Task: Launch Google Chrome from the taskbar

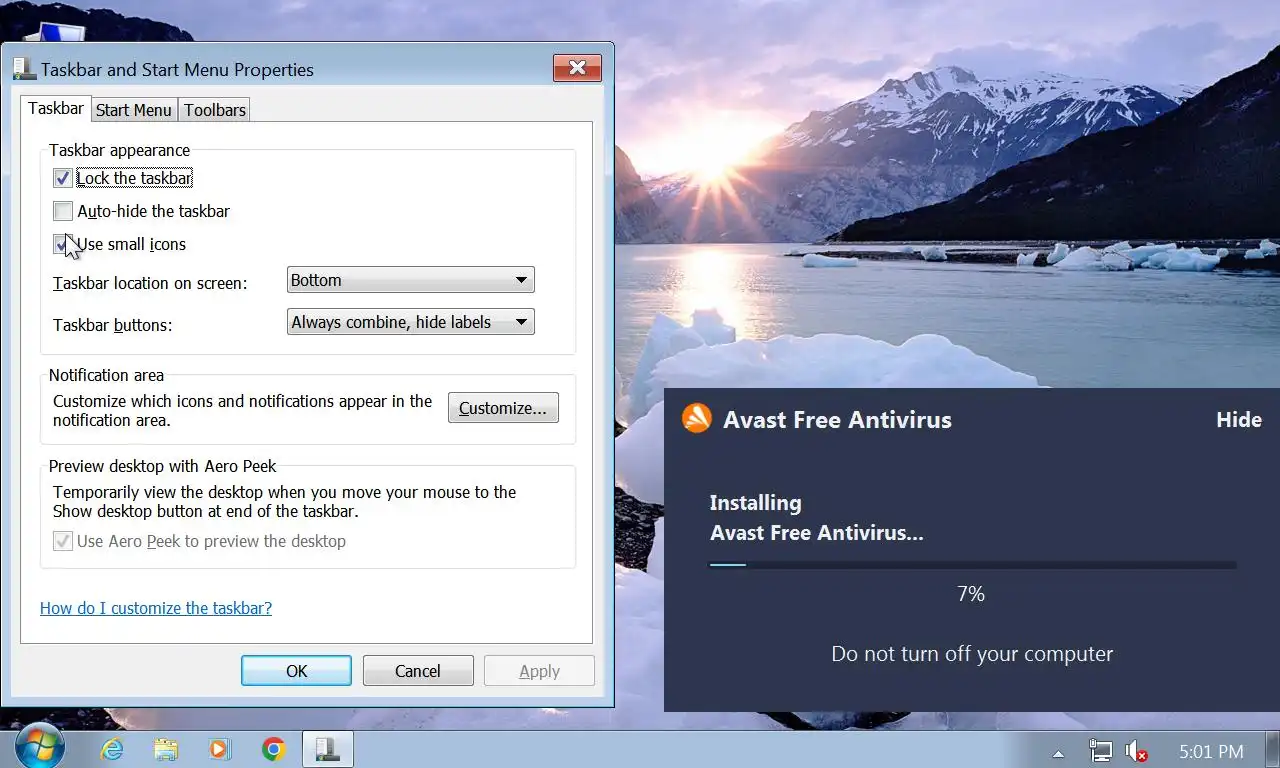Action: tap(273, 750)
